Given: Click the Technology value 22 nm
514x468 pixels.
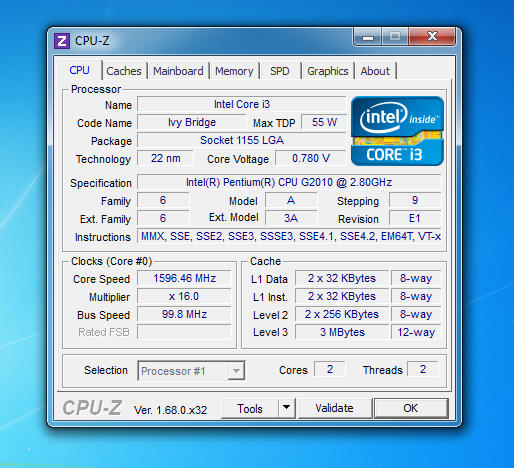Looking at the screenshot, I should (165, 158).
